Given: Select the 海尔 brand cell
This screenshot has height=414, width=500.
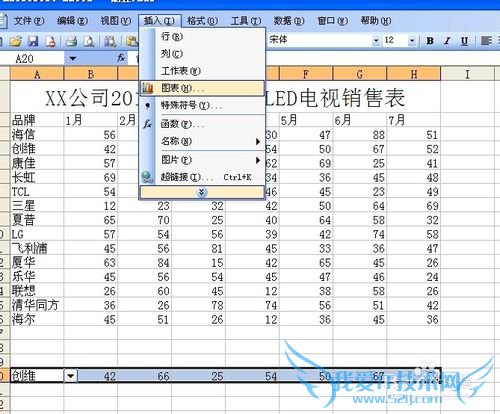Looking at the screenshot, I should 37,319.
